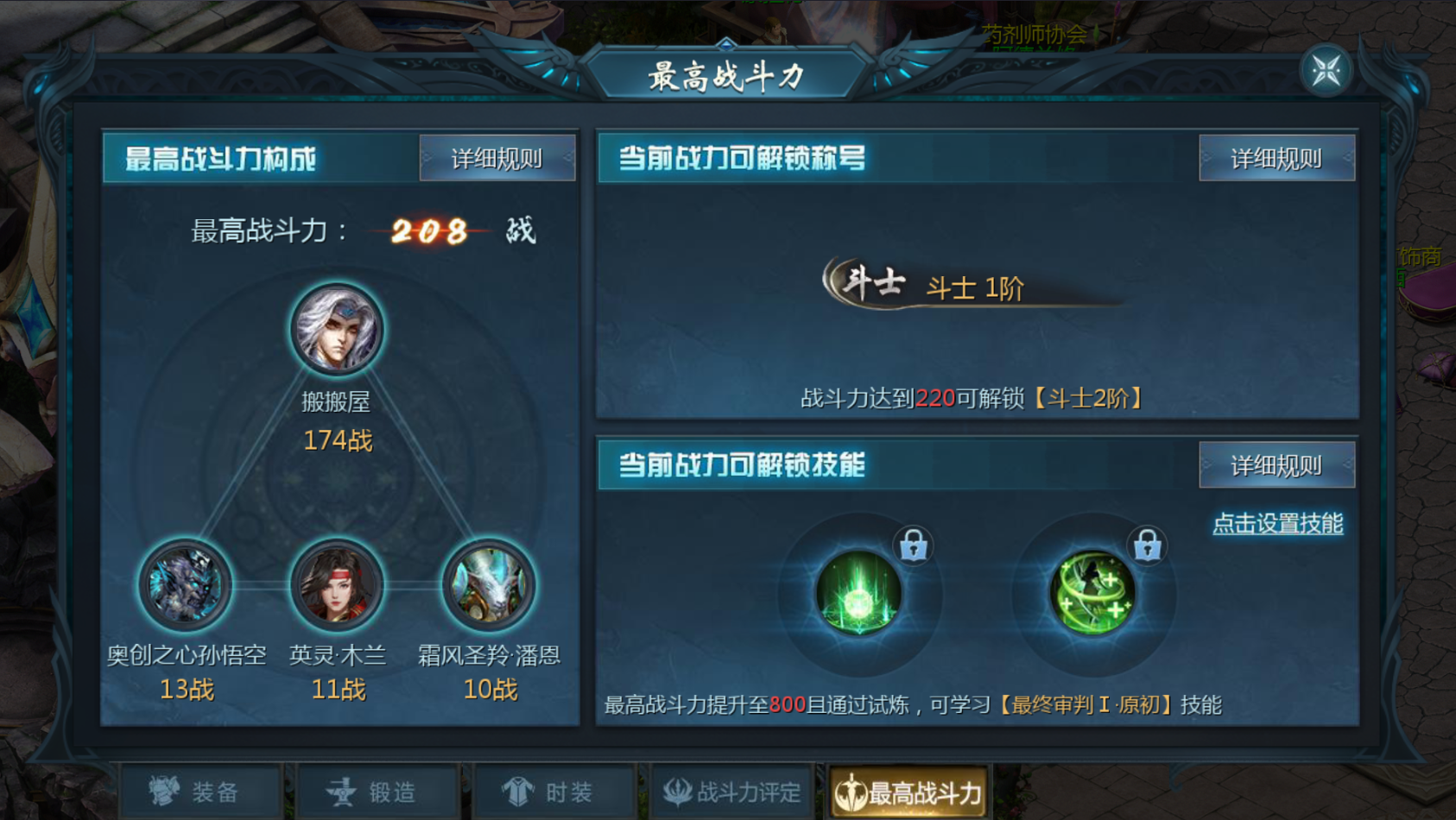
Task: Select the 英灵·木兰 hero portrait
Action: coord(337,585)
